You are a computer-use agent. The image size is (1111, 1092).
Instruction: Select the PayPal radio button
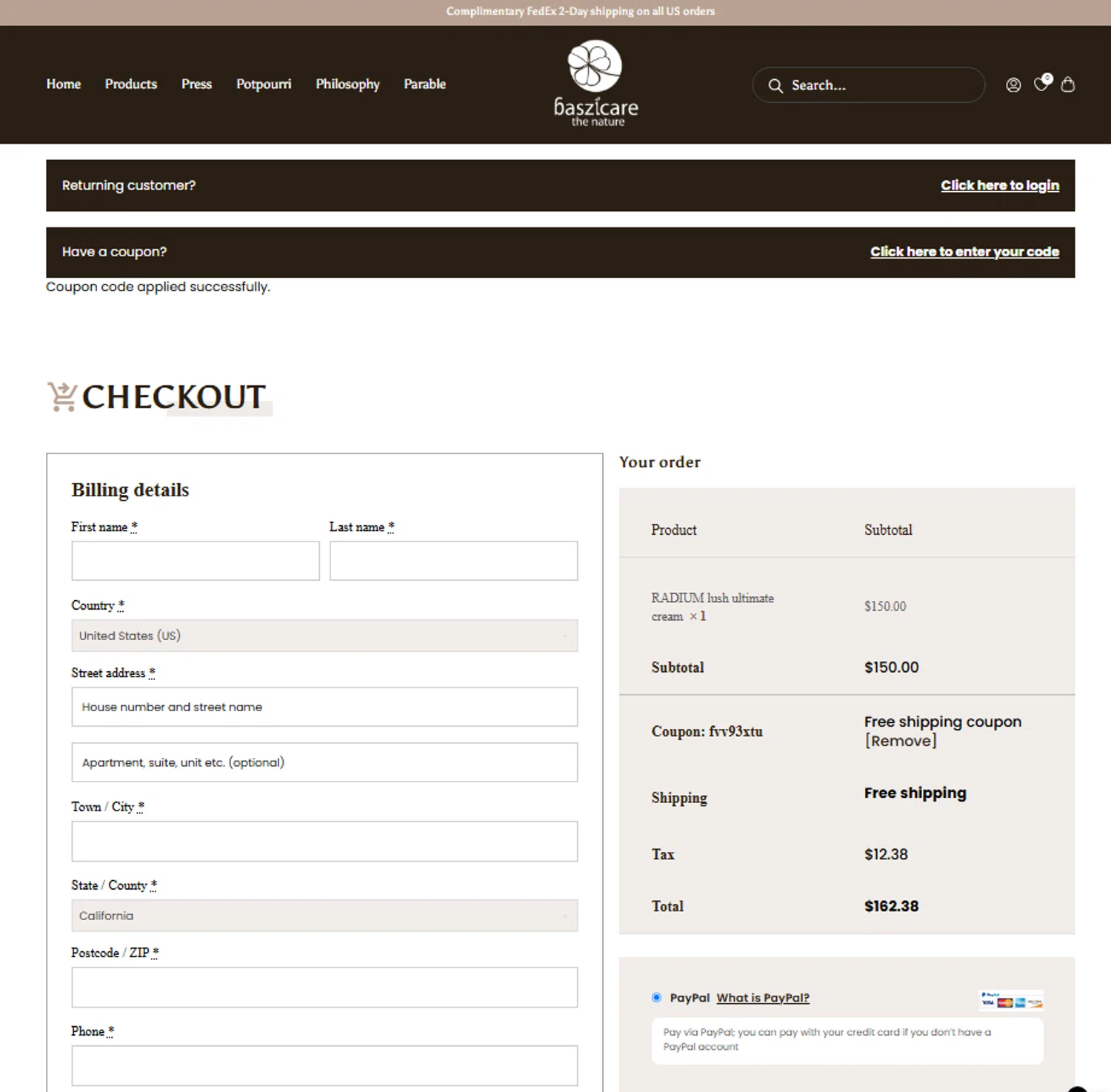tap(656, 997)
